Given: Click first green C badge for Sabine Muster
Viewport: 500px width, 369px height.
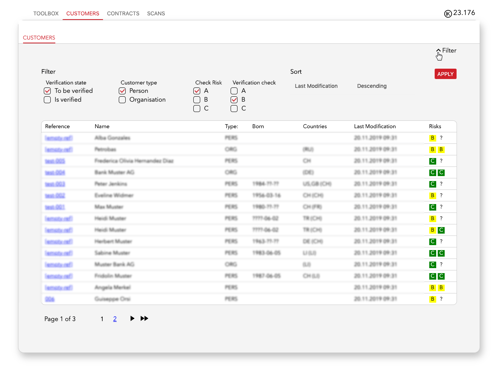Looking at the screenshot, I should (x=432, y=253).
